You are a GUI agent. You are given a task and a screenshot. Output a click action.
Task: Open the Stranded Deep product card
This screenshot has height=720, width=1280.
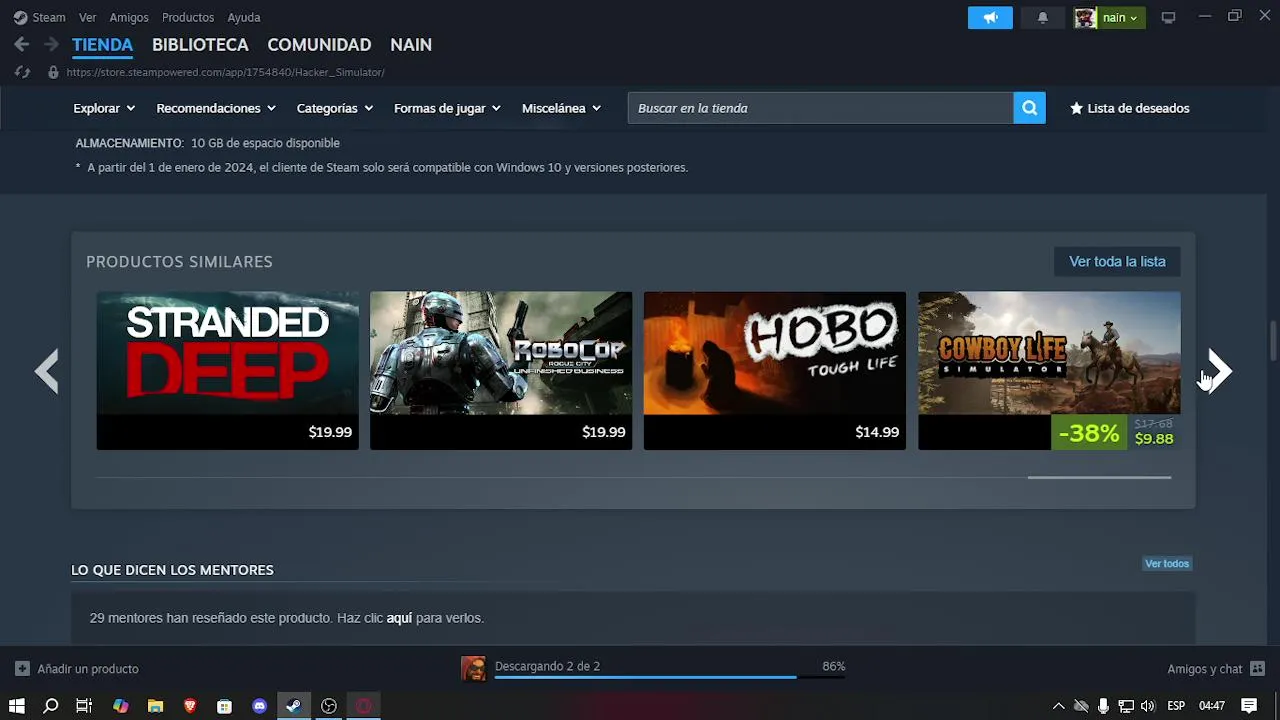227,370
